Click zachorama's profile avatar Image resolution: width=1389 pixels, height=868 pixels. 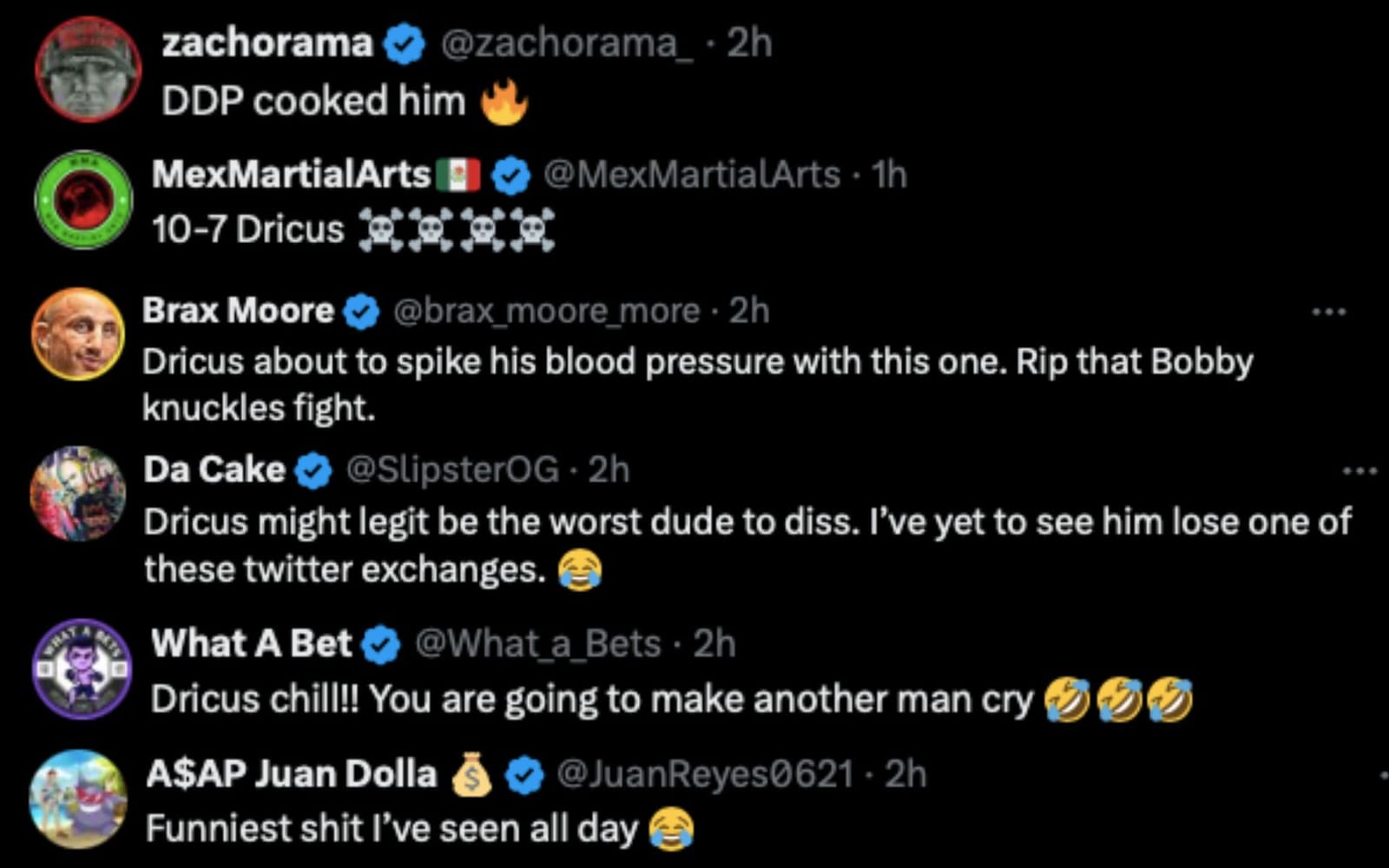[88, 69]
